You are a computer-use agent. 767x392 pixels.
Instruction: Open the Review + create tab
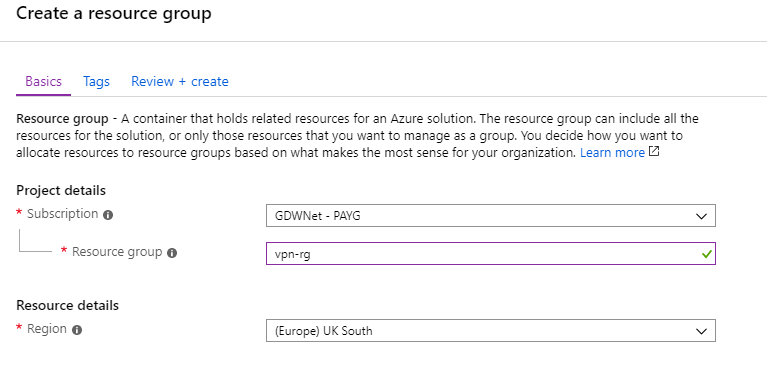180,81
